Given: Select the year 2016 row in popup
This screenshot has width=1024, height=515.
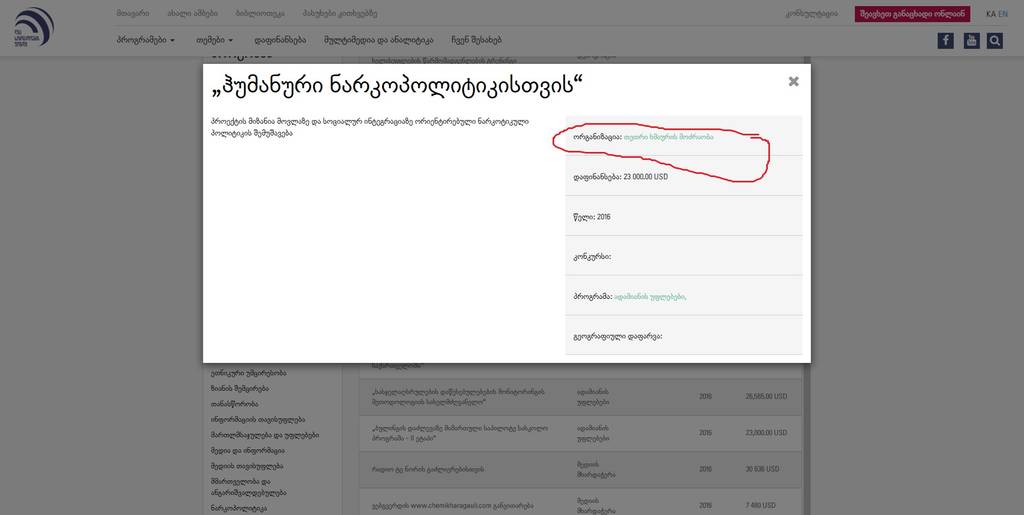Looking at the screenshot, I should 684,216.
